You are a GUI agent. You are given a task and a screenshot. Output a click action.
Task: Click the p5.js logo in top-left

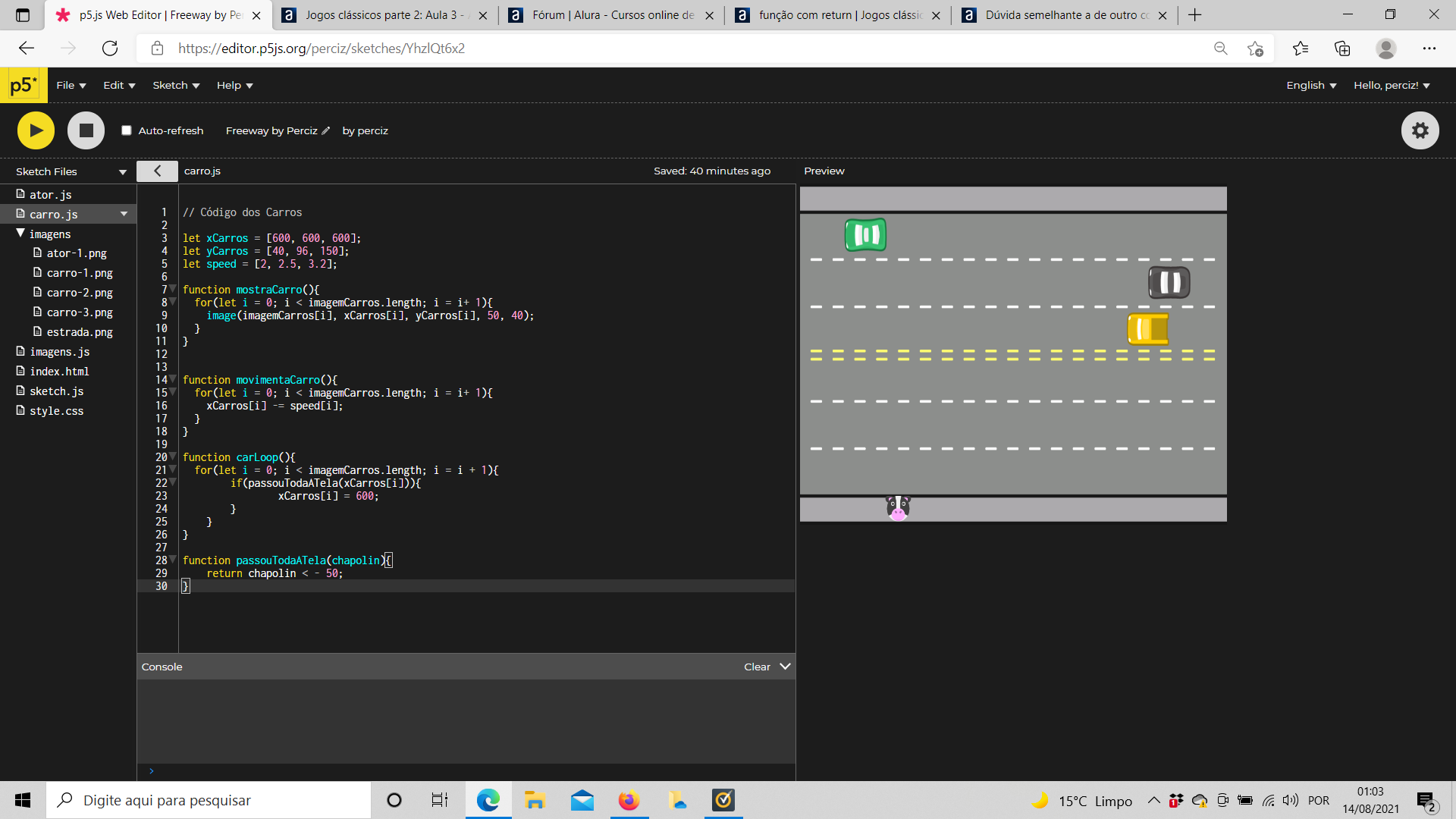[x=22, y=85]
